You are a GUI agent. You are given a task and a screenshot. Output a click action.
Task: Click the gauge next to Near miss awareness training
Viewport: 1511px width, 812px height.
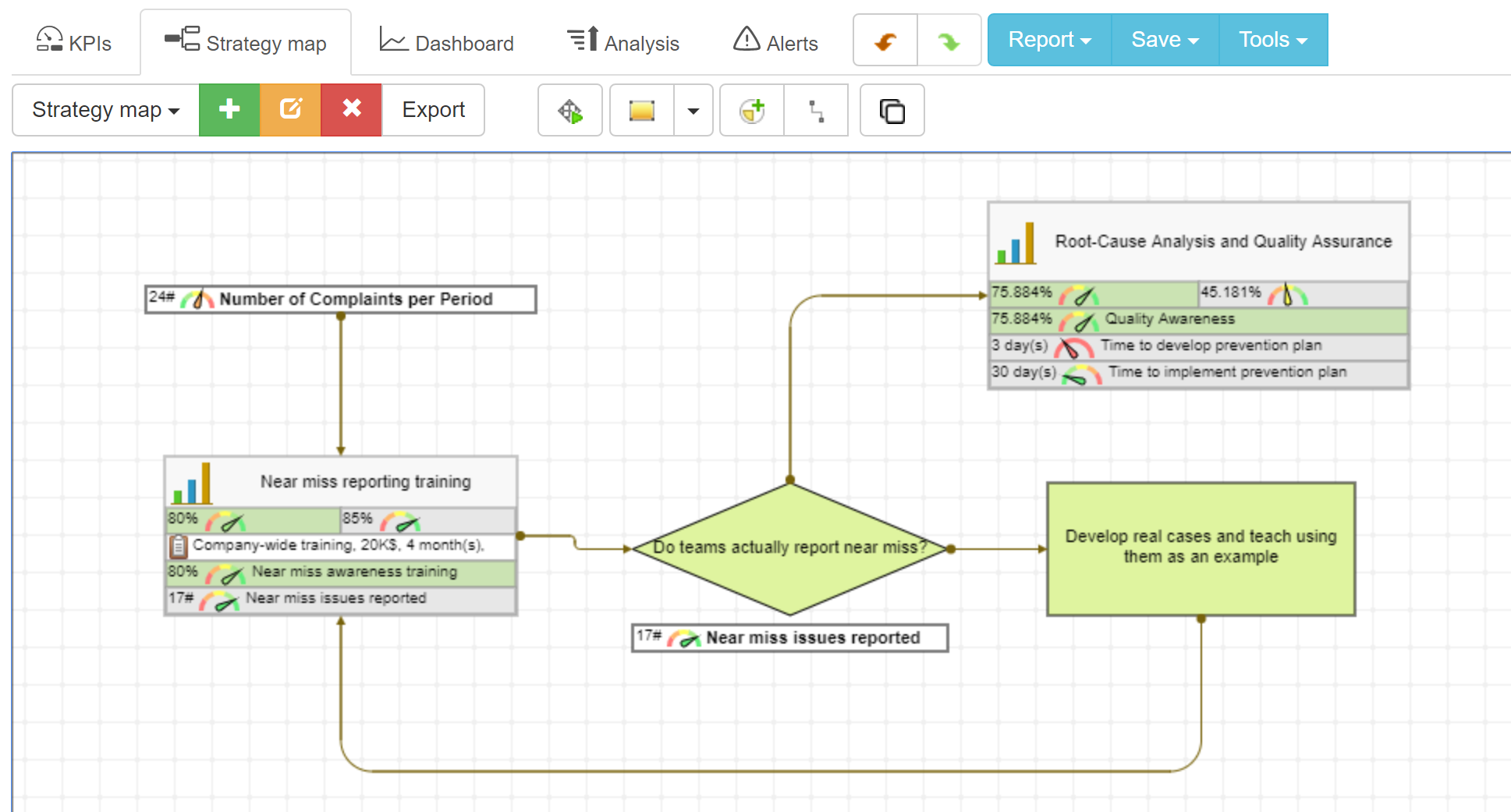click(226, 573)
